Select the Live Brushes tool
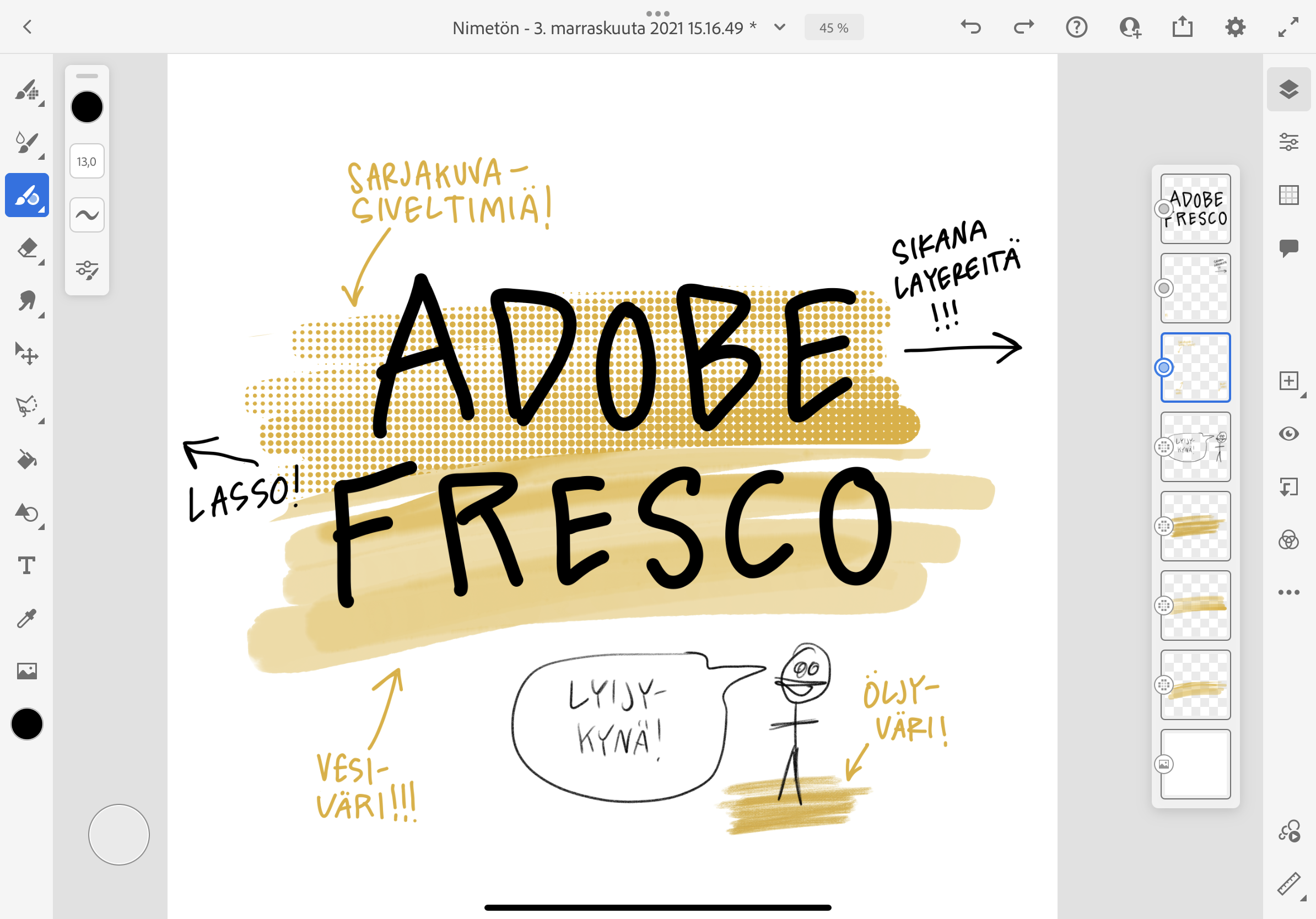This screenshot has width=1316, height=919. coord(27,142)
